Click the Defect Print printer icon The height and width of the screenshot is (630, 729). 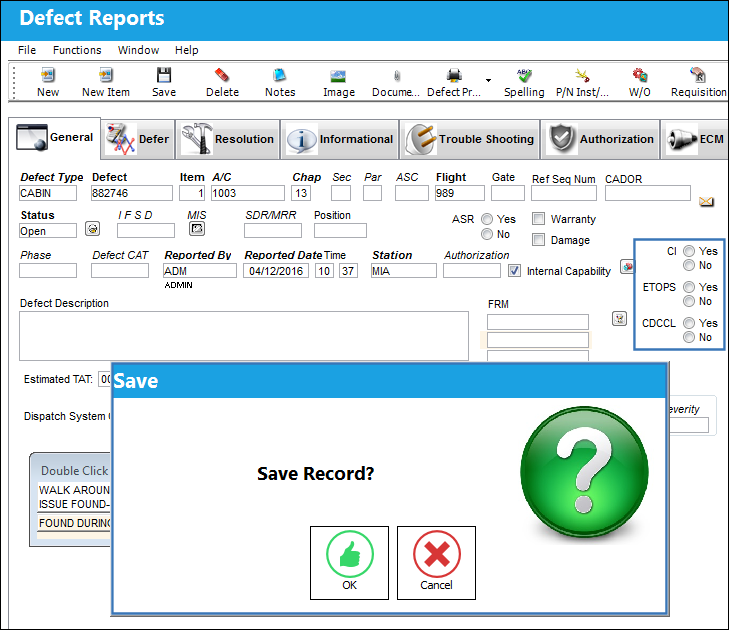pos(454,75)
